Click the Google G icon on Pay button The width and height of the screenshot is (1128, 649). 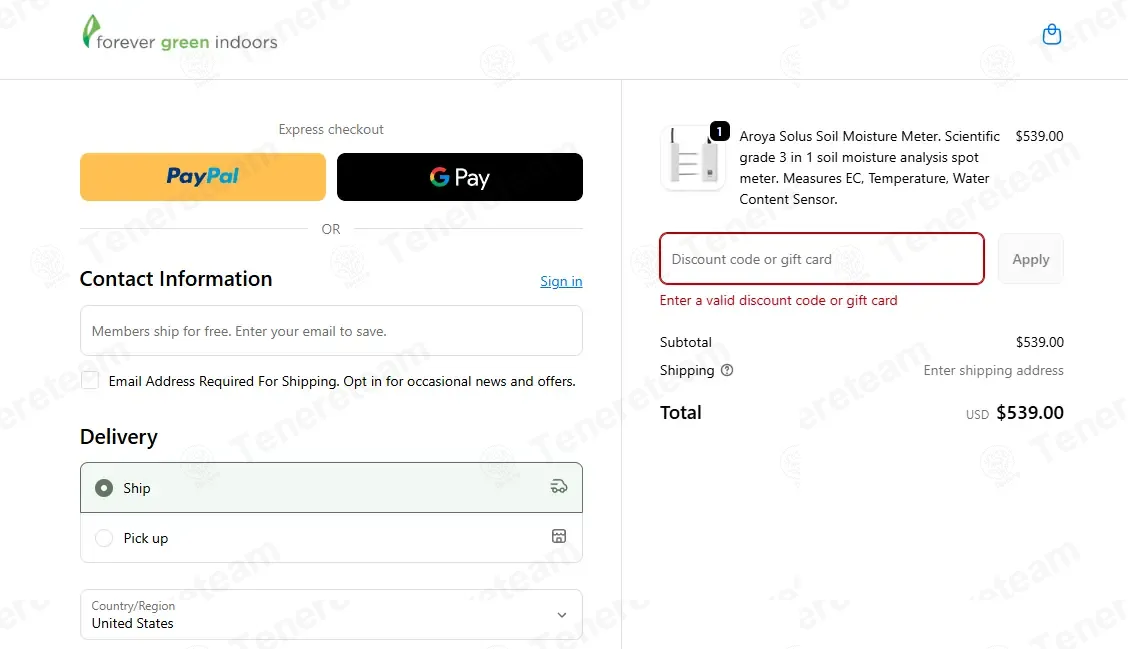click(440, 177)
